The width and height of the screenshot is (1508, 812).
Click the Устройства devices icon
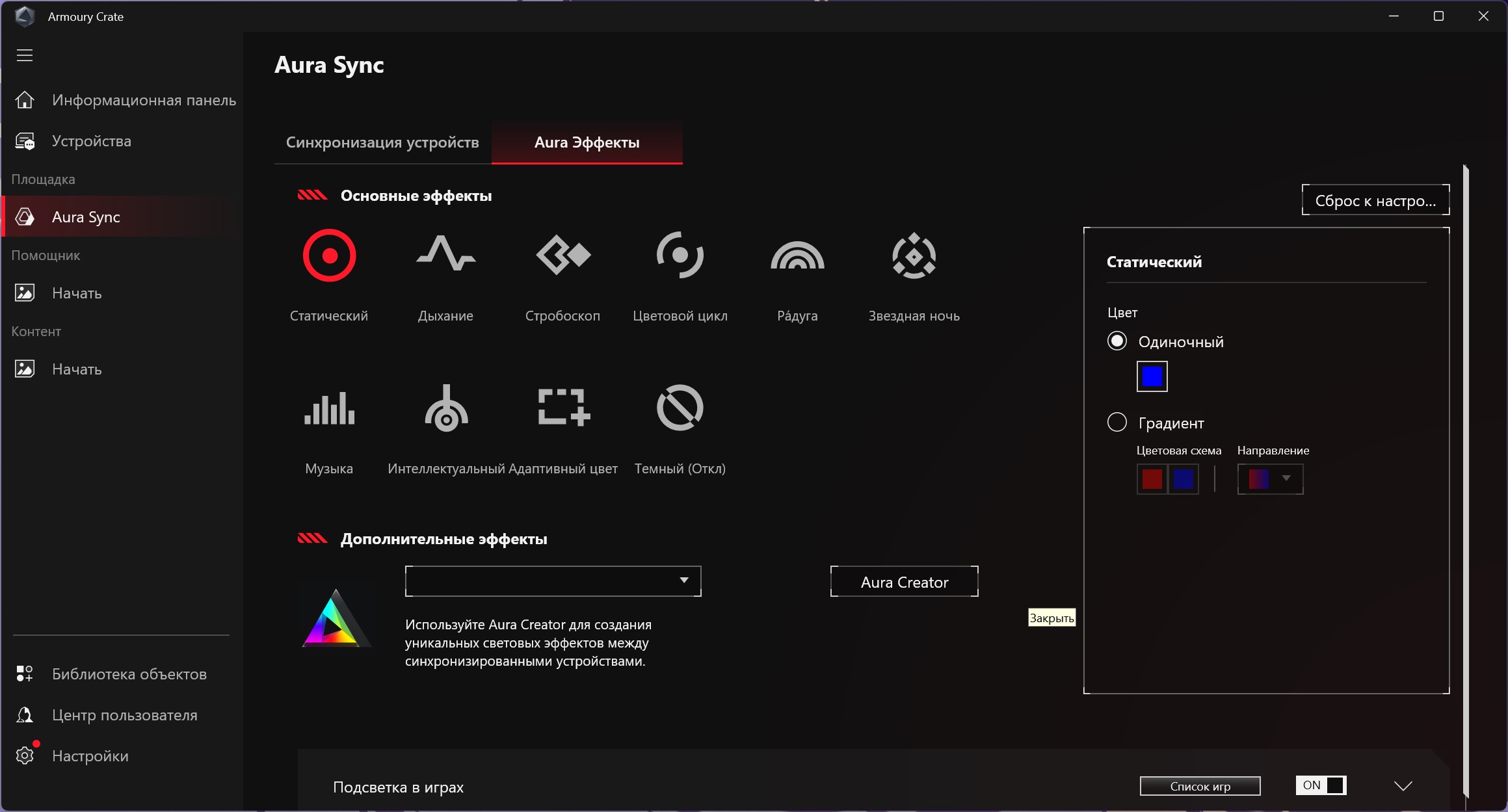click(x=25, y=141)
